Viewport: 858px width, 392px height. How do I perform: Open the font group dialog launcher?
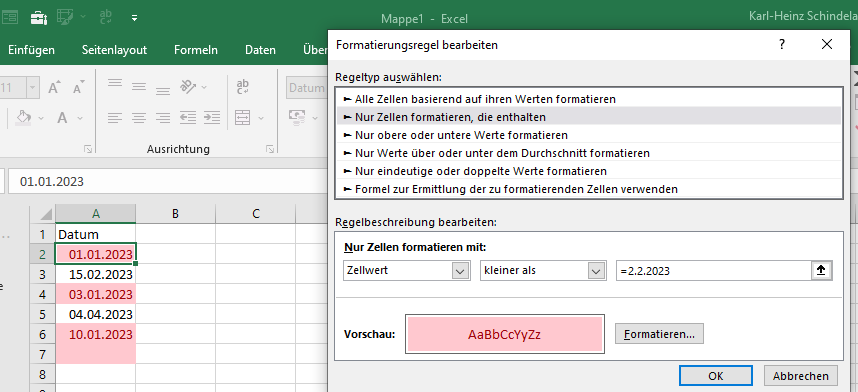87,149
